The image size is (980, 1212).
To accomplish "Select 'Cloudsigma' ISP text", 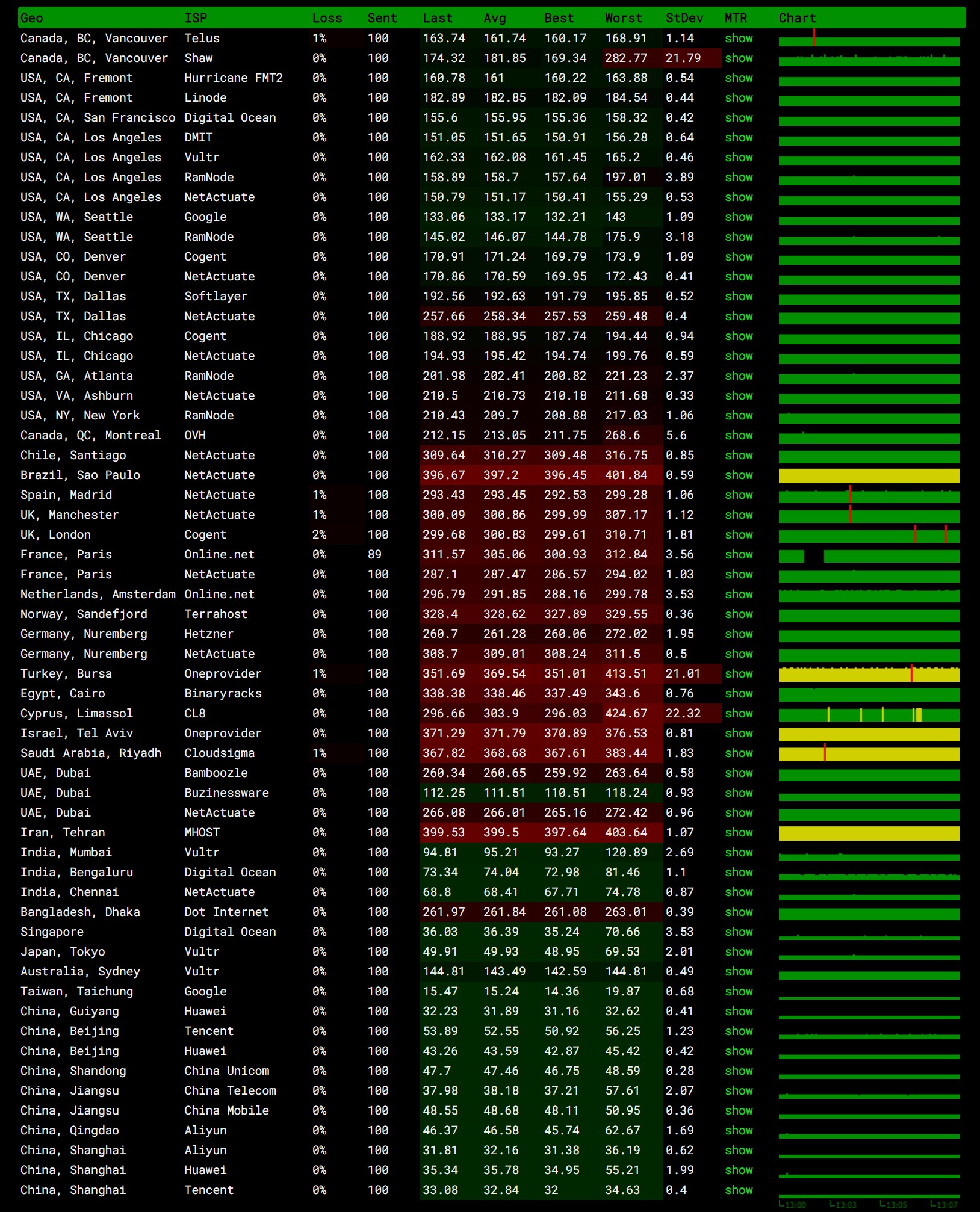I will (x=219, y=753).
